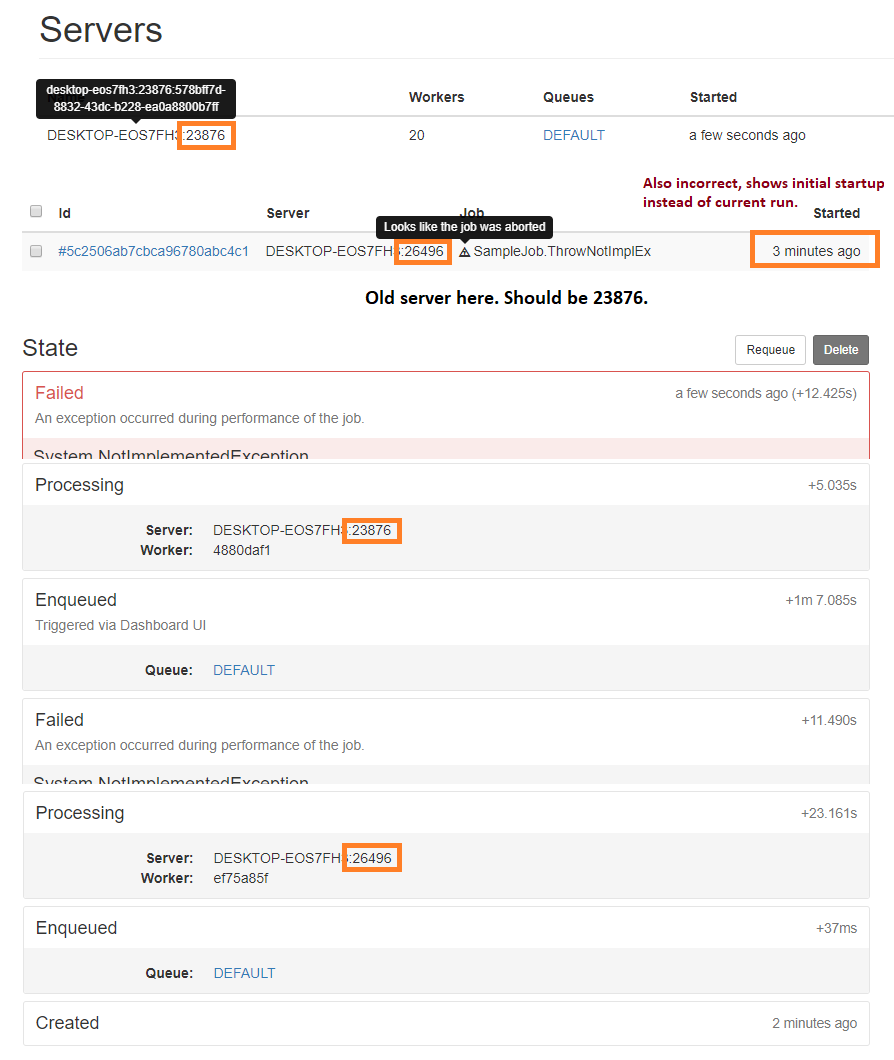Click the worker id 4880daf1 in Processing state

[243, 550]
